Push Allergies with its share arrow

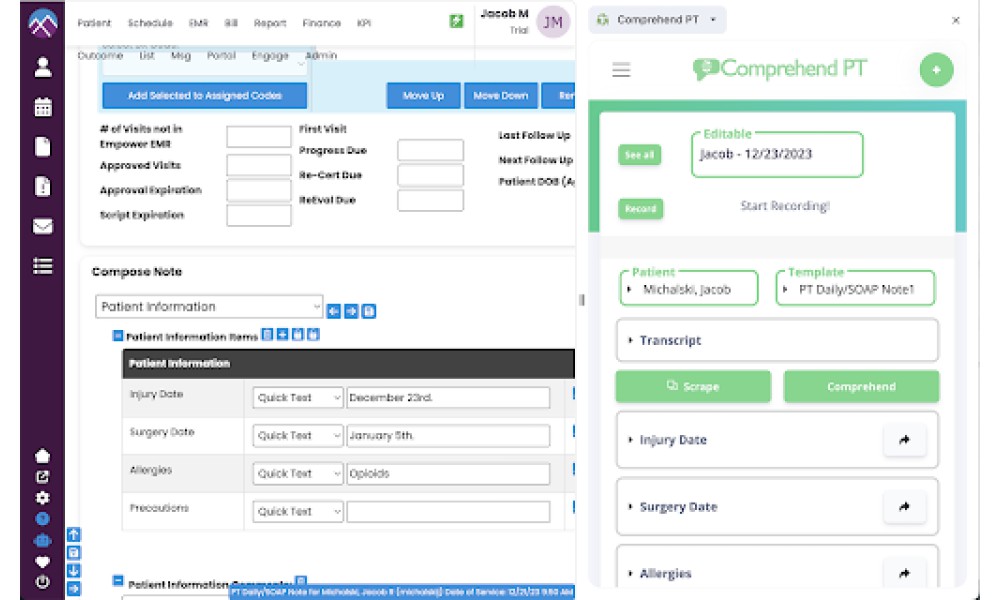tap(904, 573)
